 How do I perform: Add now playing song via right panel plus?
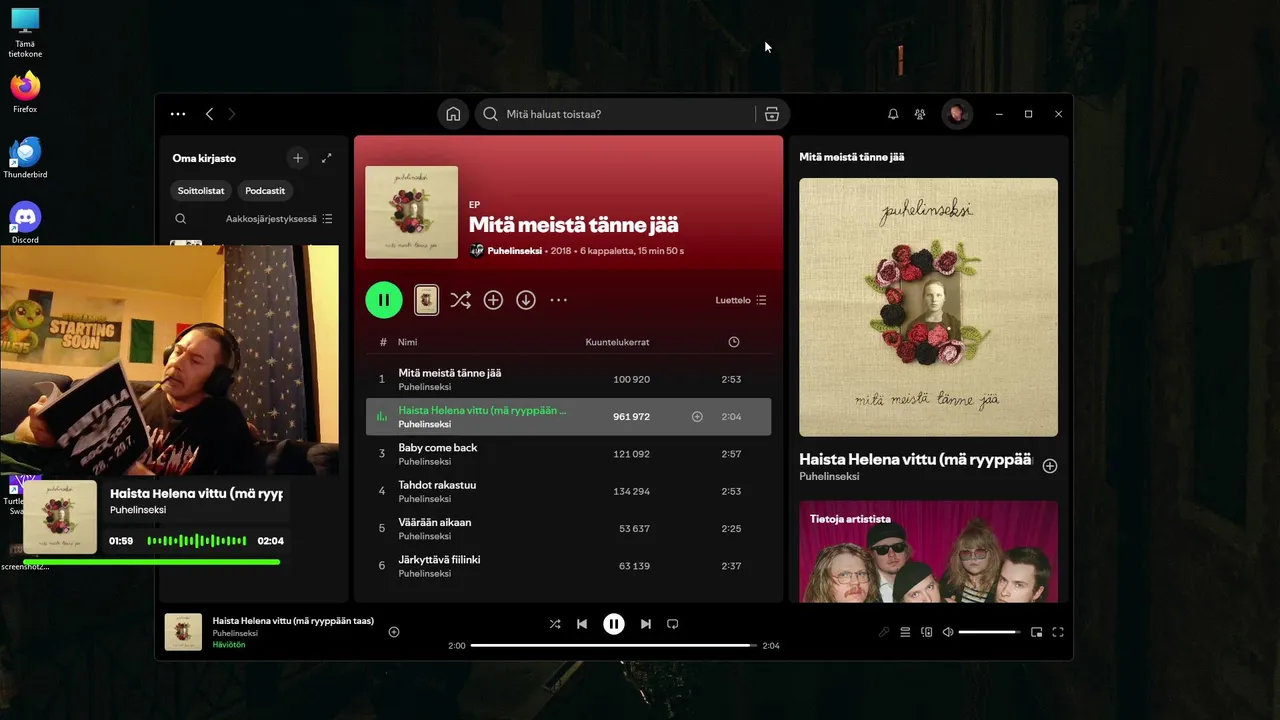point(1050,466)
